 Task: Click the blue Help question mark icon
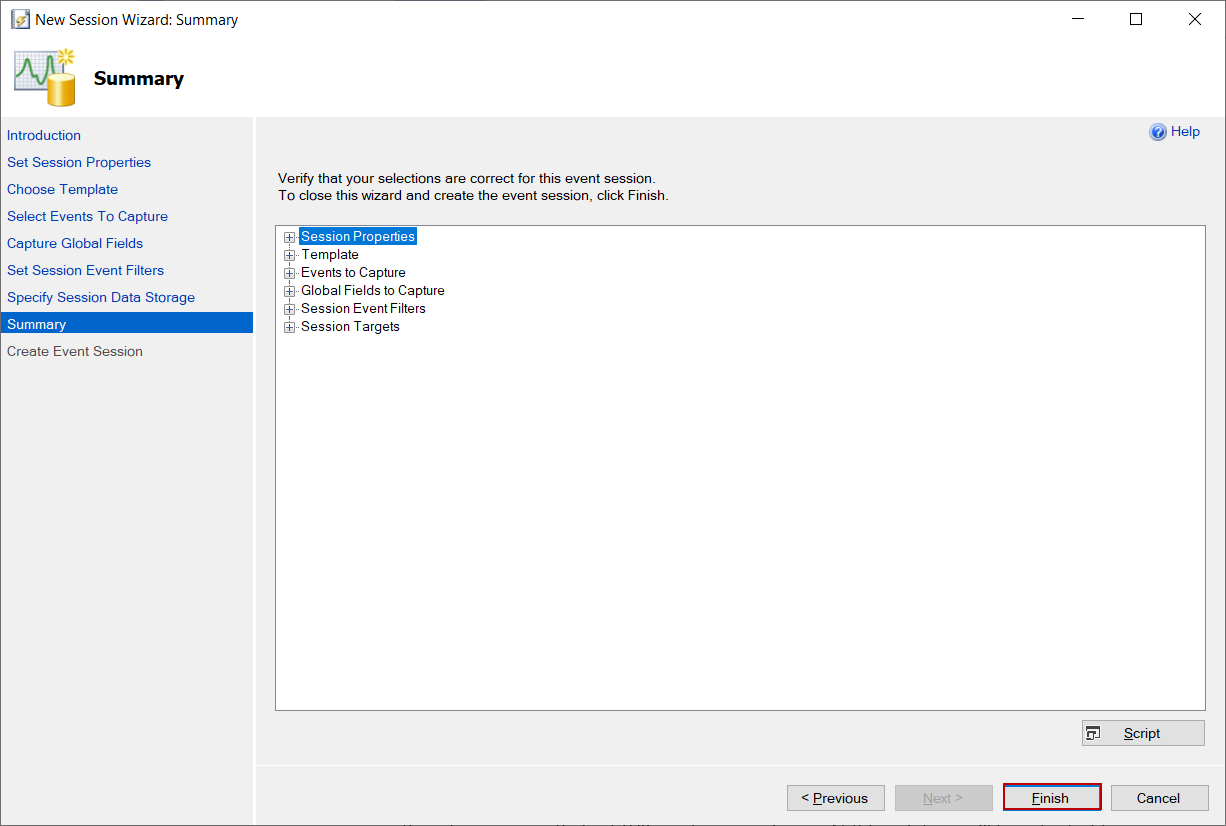click(1158, 132)
